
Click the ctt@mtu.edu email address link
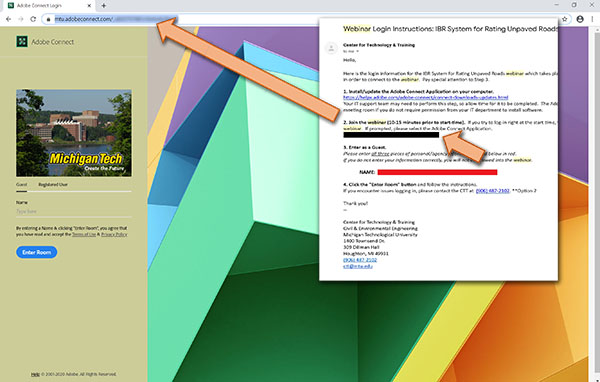[357, 266]
